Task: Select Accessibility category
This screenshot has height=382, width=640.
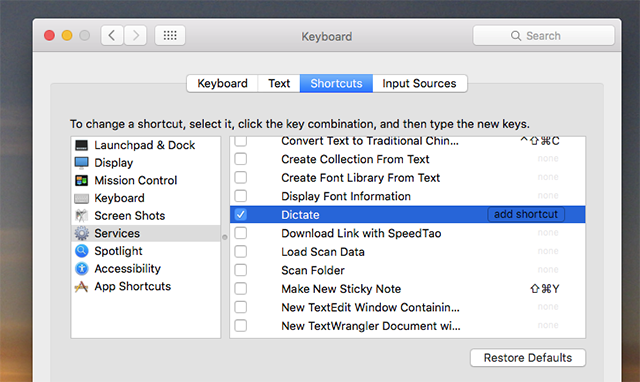Action: tap(146, 269)
